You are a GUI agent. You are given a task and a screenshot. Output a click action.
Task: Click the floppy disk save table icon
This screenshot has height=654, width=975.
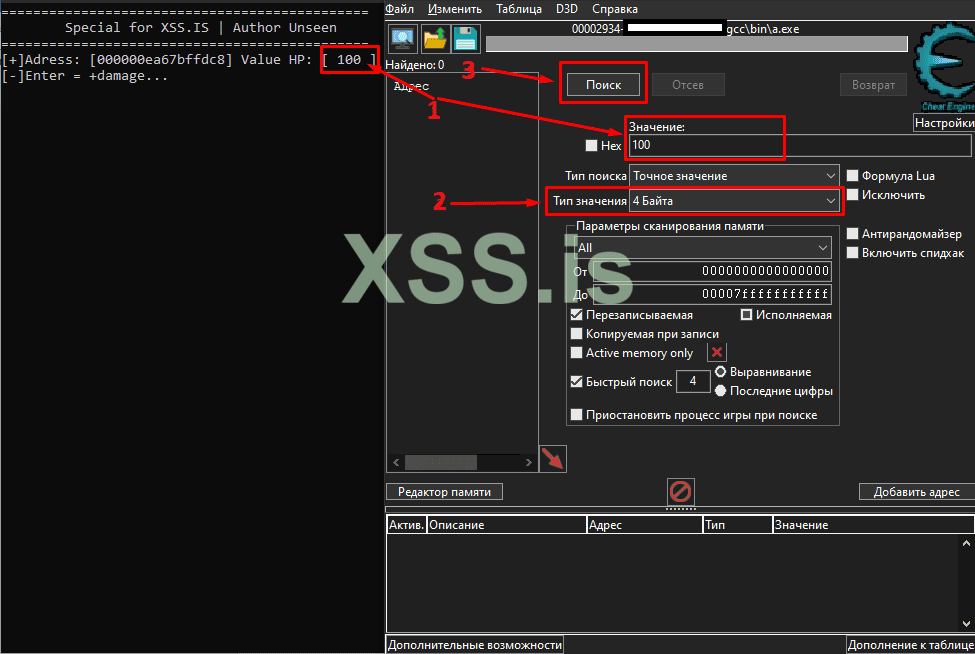click(466, 39)
